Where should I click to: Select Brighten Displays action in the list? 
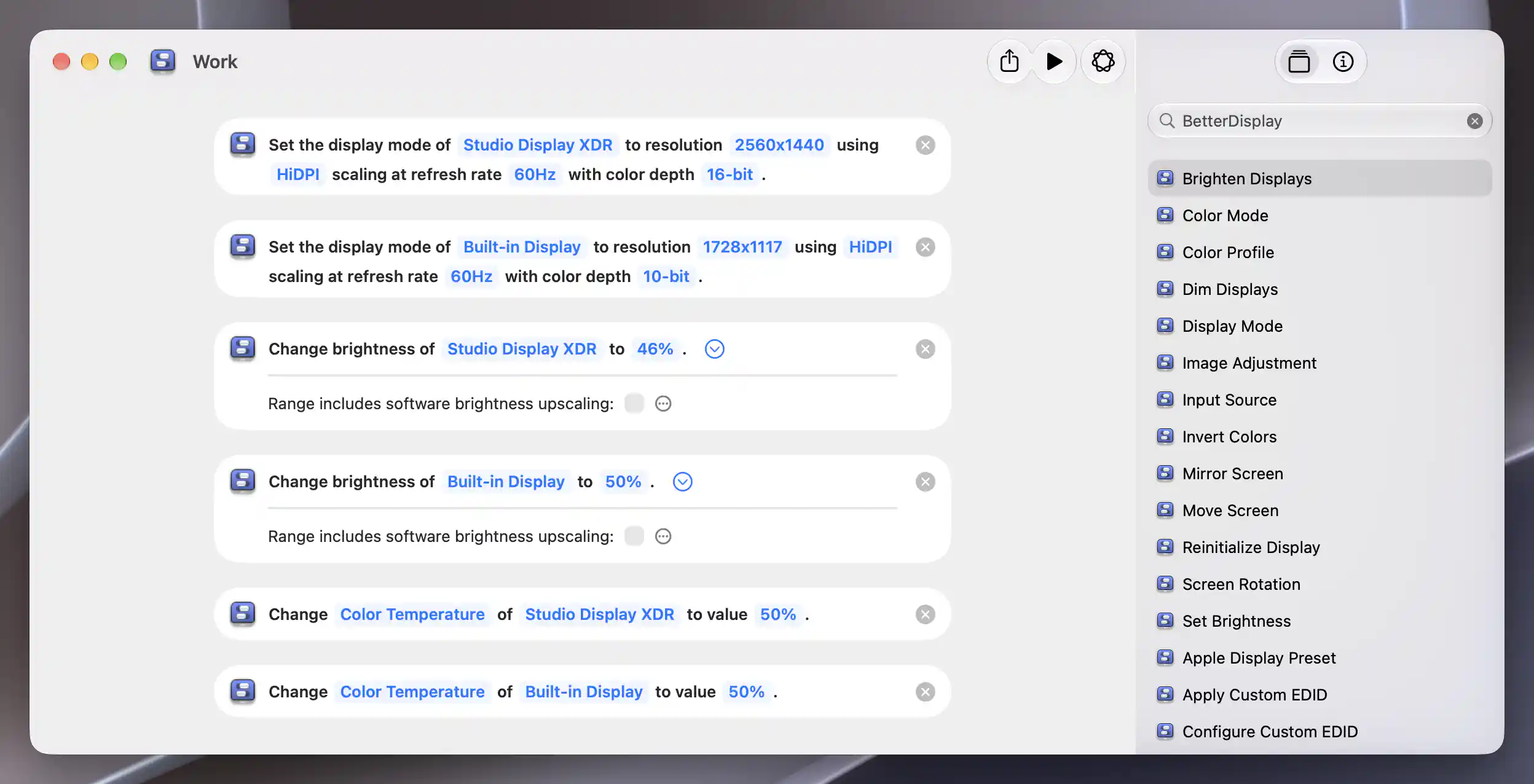tap(1320, 179)
